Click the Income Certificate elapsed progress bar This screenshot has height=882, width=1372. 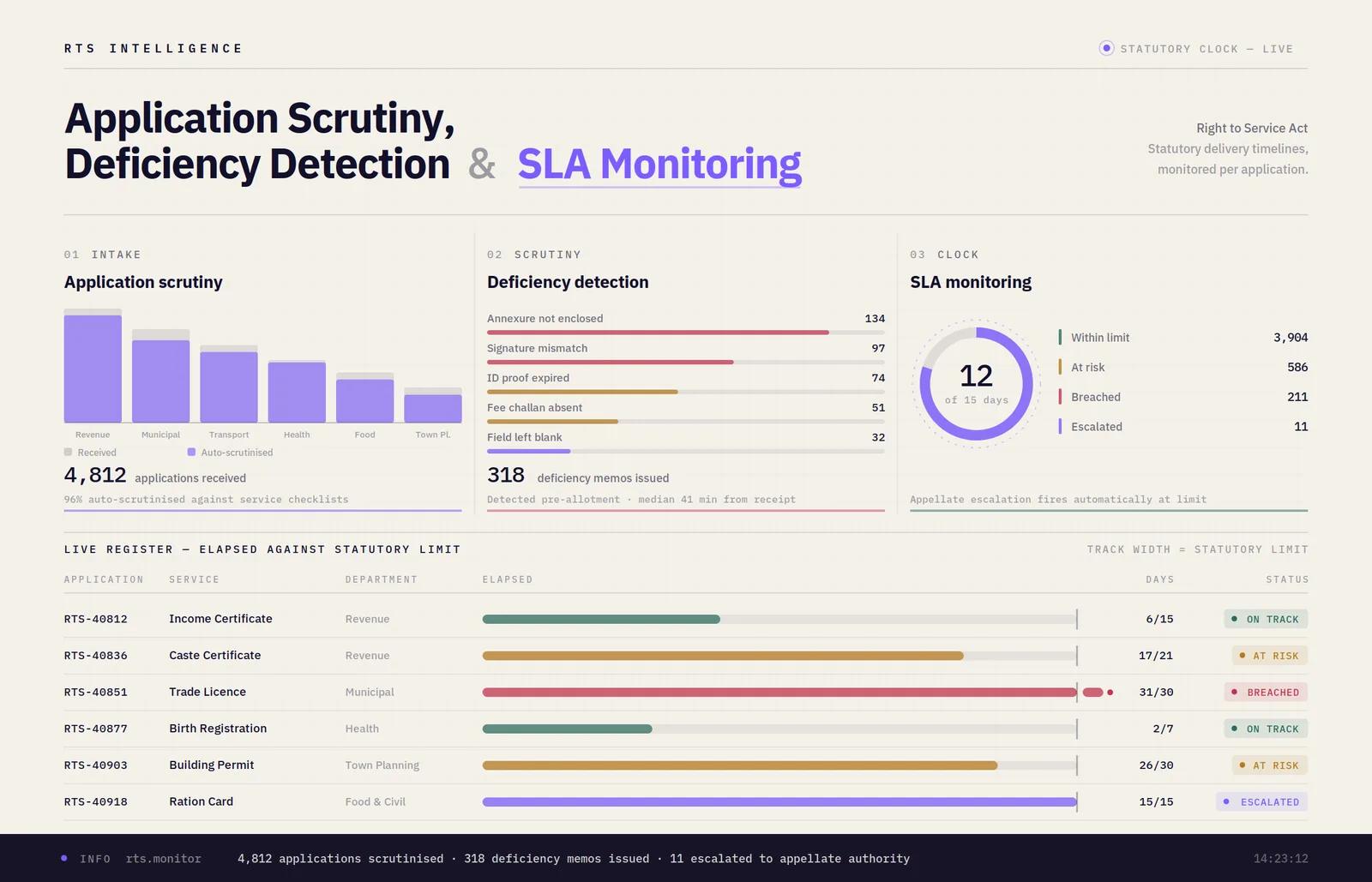click(779, 619)
